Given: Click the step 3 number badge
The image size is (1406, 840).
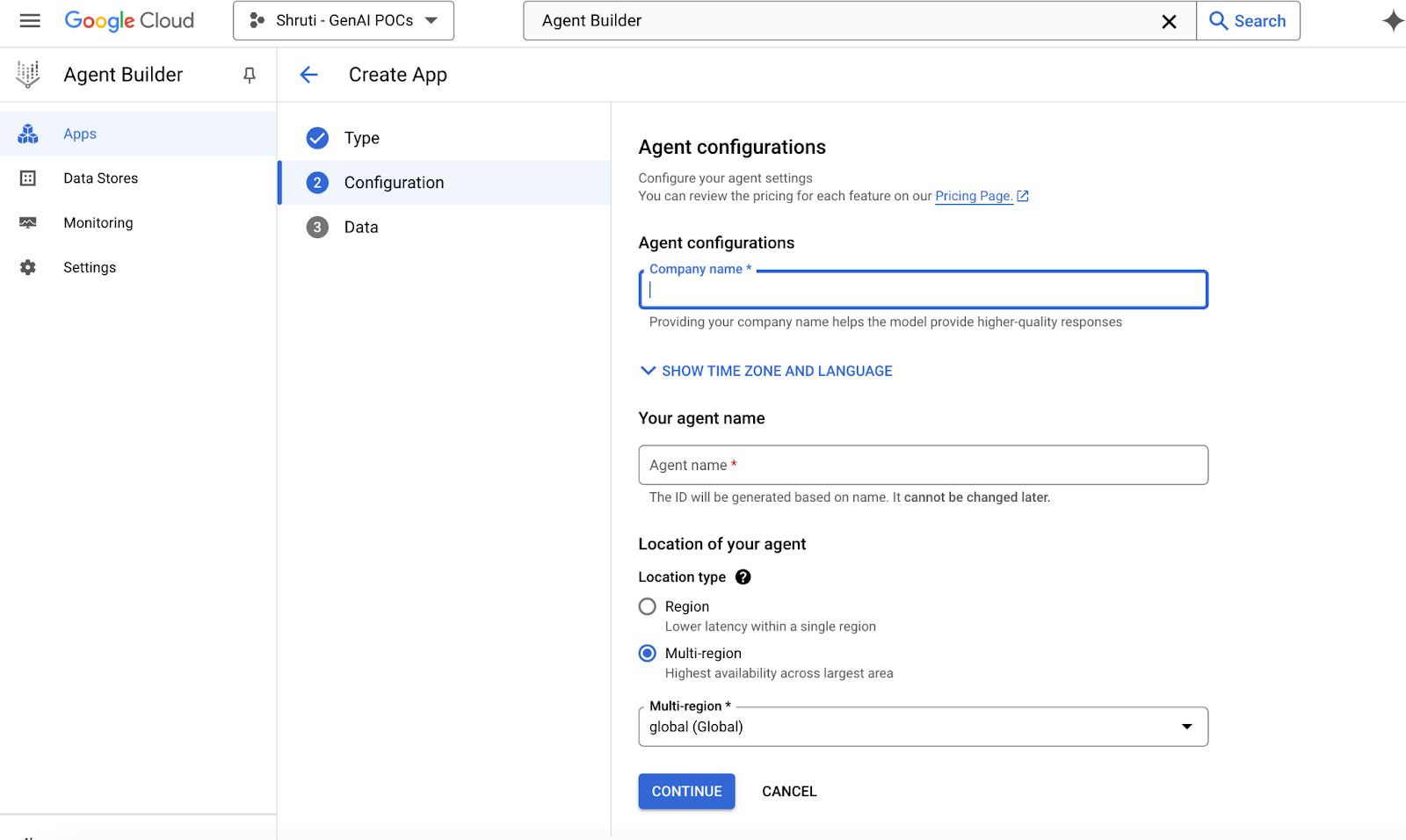Looking at the screenshot, I should [x=317, y=227].
